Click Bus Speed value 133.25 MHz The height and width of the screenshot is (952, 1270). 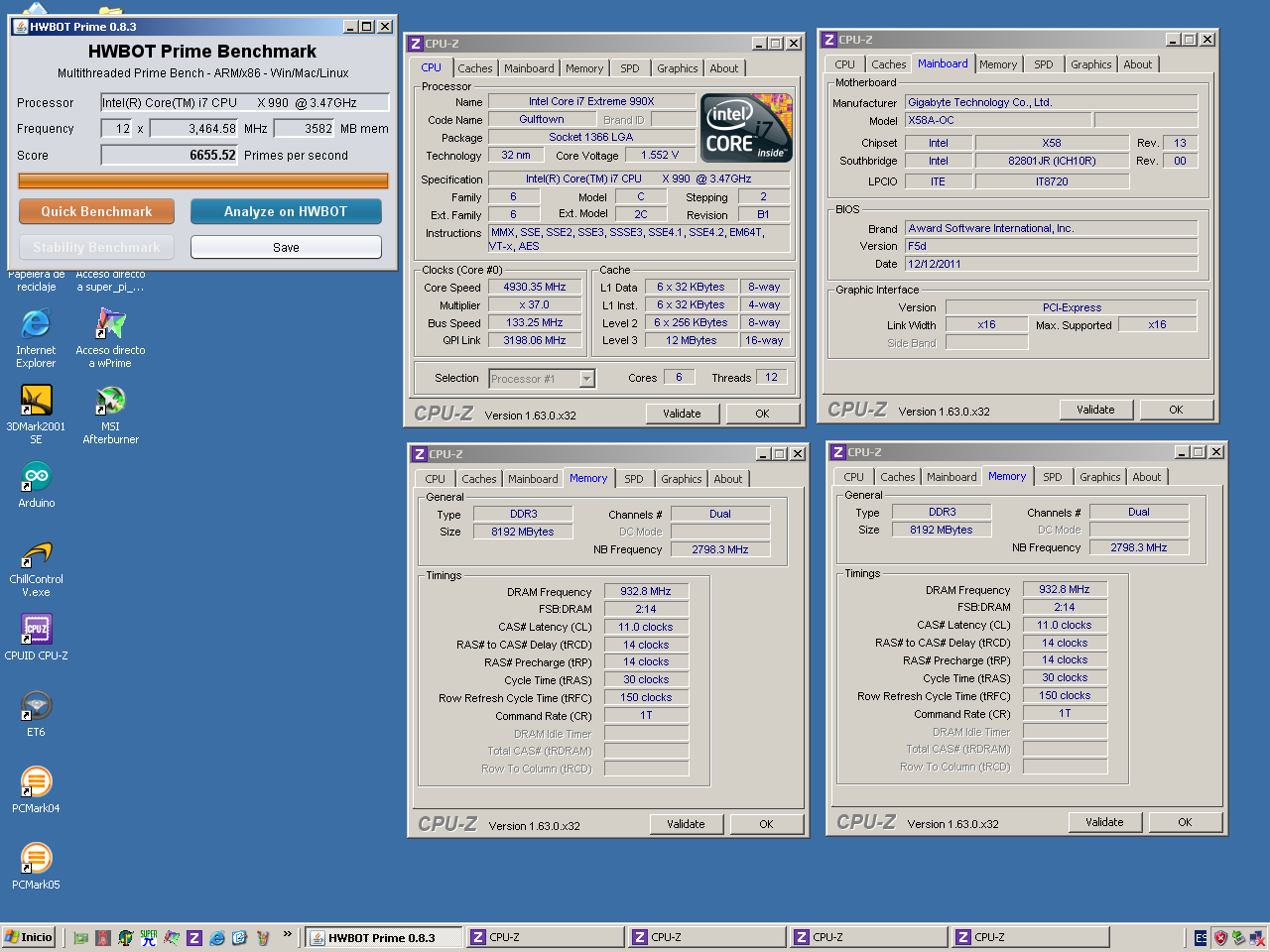[535, 322]
